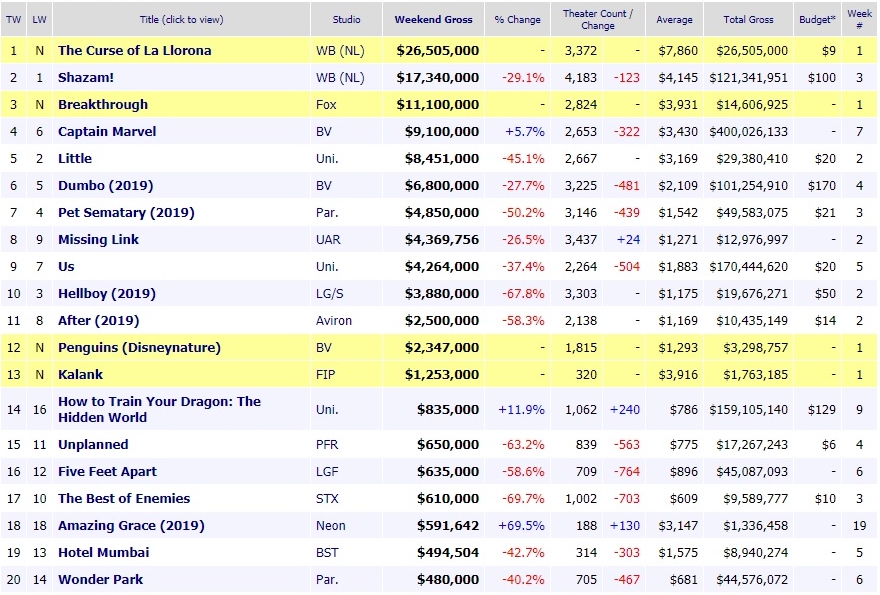
Task: Sort by the % Change header
Action: (x=517, y=20)
